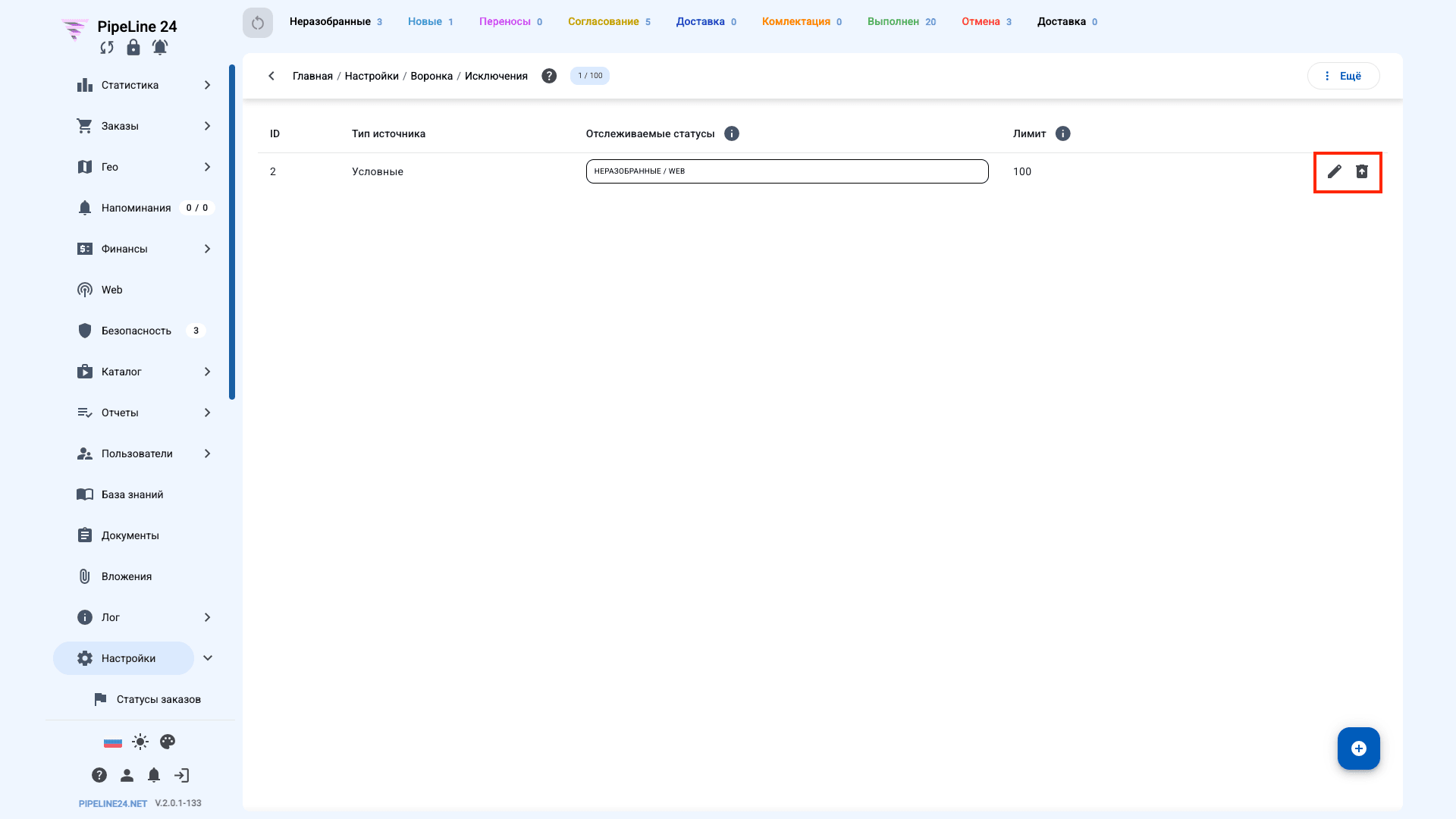Viewport: 1456px width, 819px height.
Task: Click the blue add exception button
Action: (x=1359, y=748)
